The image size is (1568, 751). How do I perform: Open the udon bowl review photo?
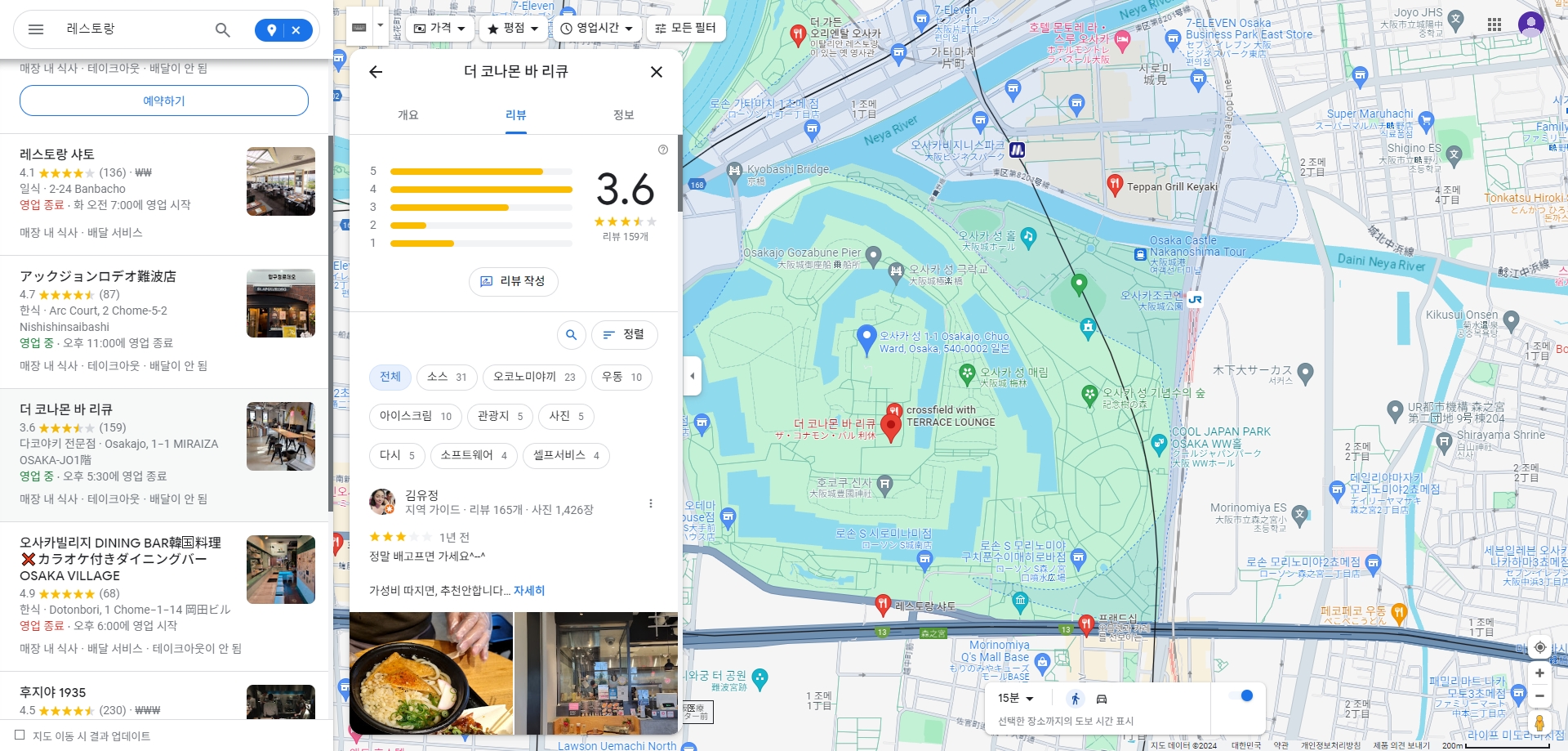tap(431, 673)
